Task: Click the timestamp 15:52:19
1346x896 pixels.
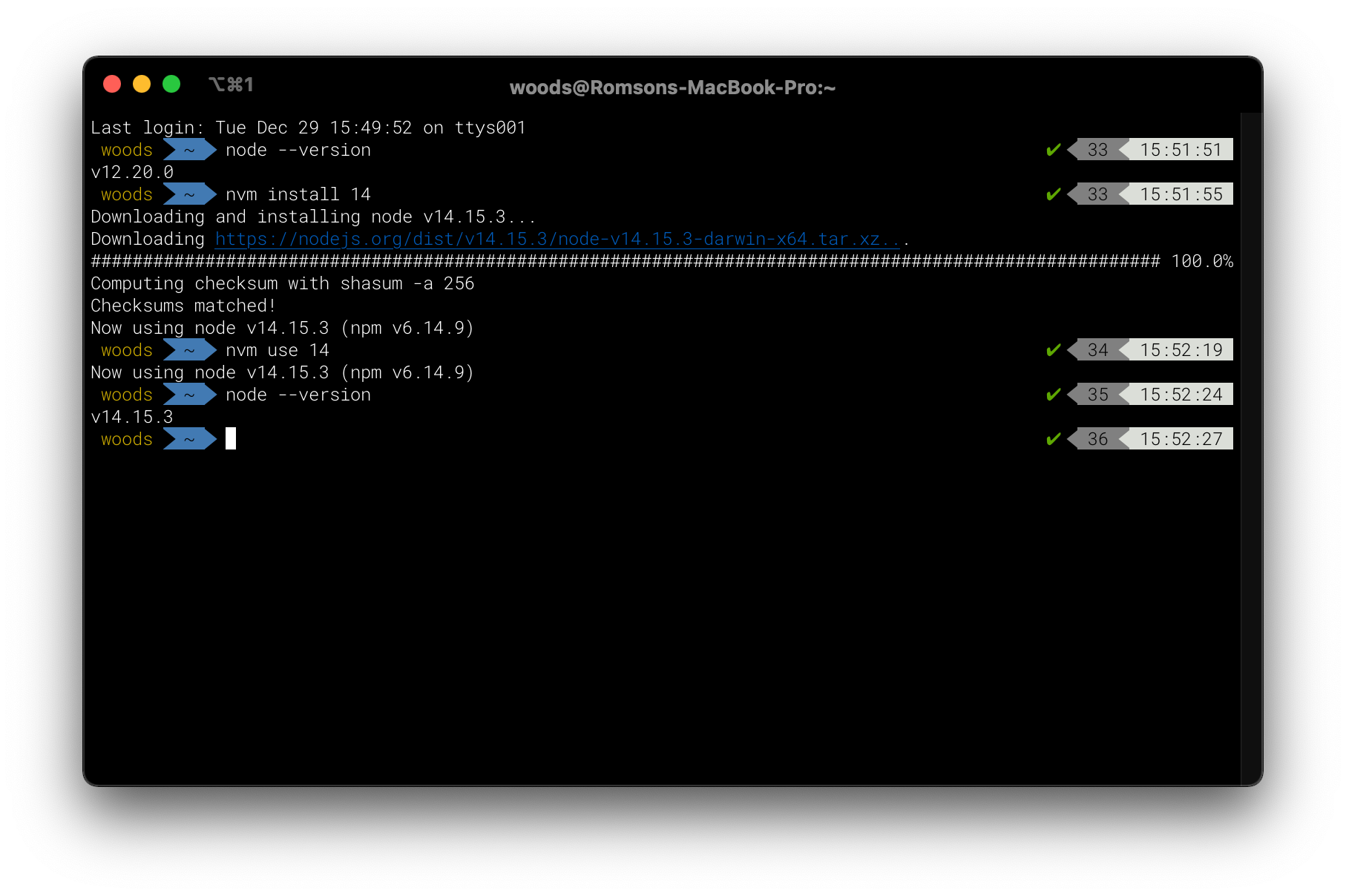Action: (1181, 350)
